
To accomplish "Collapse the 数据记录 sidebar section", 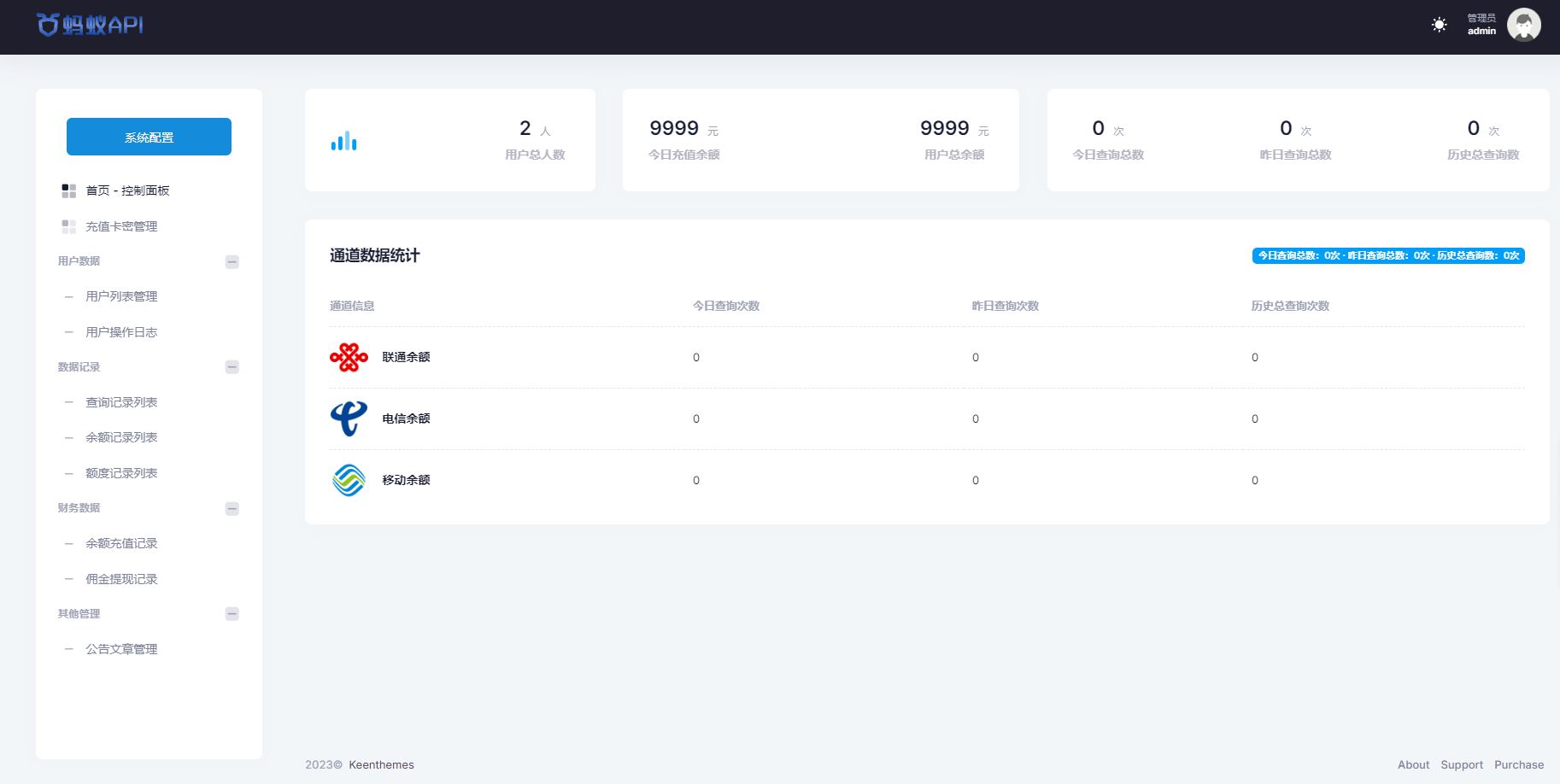I will [232, 367].
